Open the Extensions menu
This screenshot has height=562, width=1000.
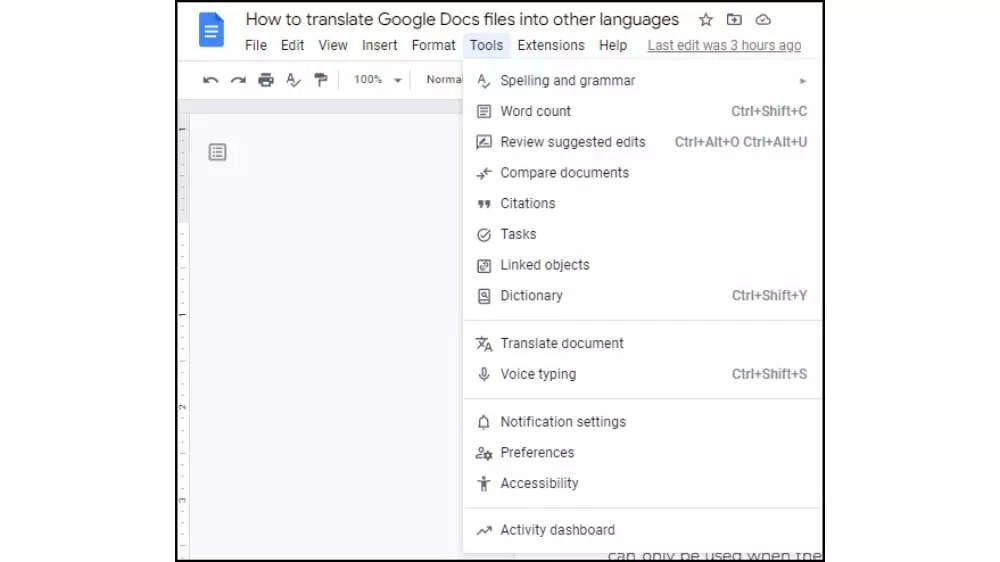pos(551,45)
